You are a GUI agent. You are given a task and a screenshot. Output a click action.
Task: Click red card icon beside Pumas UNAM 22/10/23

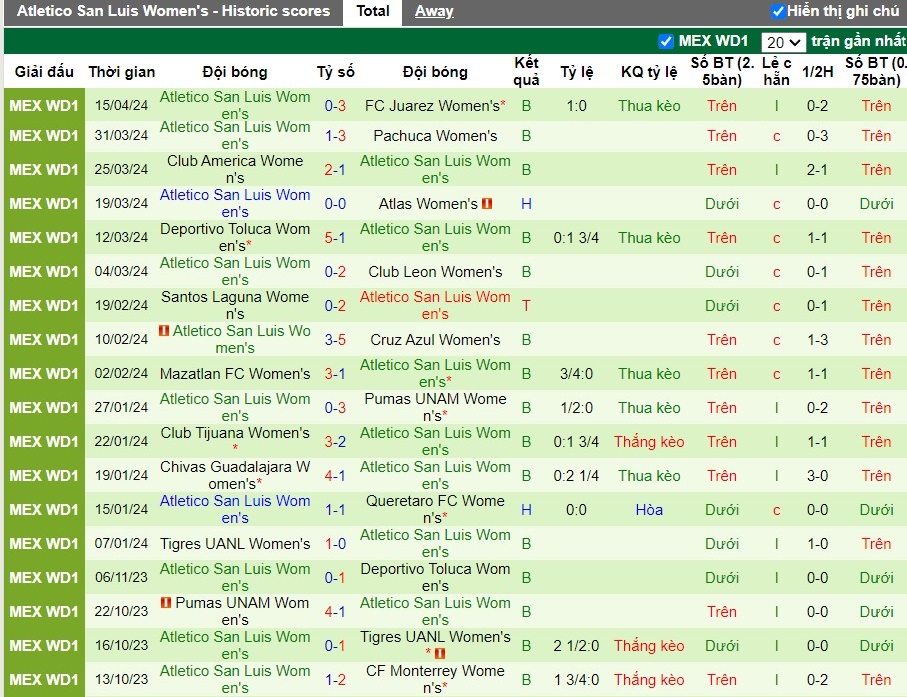tap(166, 602)
